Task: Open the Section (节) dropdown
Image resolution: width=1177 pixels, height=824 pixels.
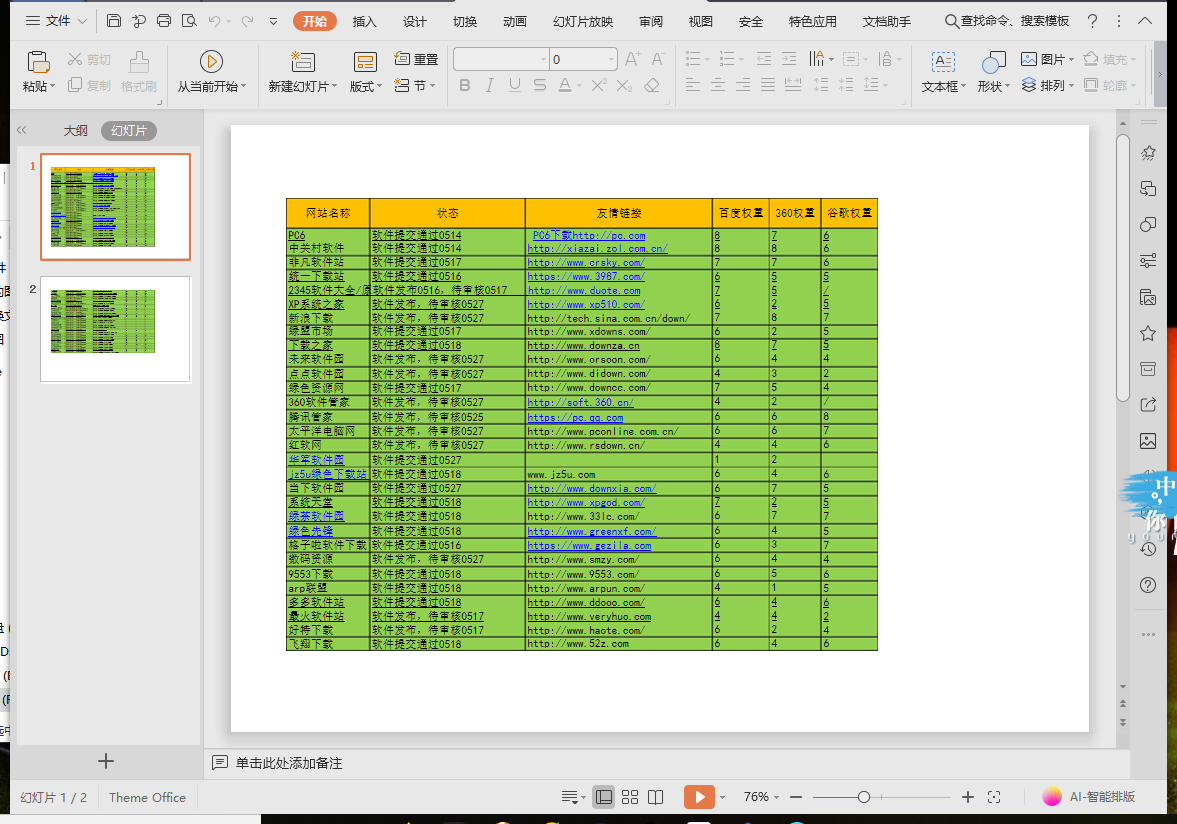Action: pyautogui.click(x=415, y=86)
